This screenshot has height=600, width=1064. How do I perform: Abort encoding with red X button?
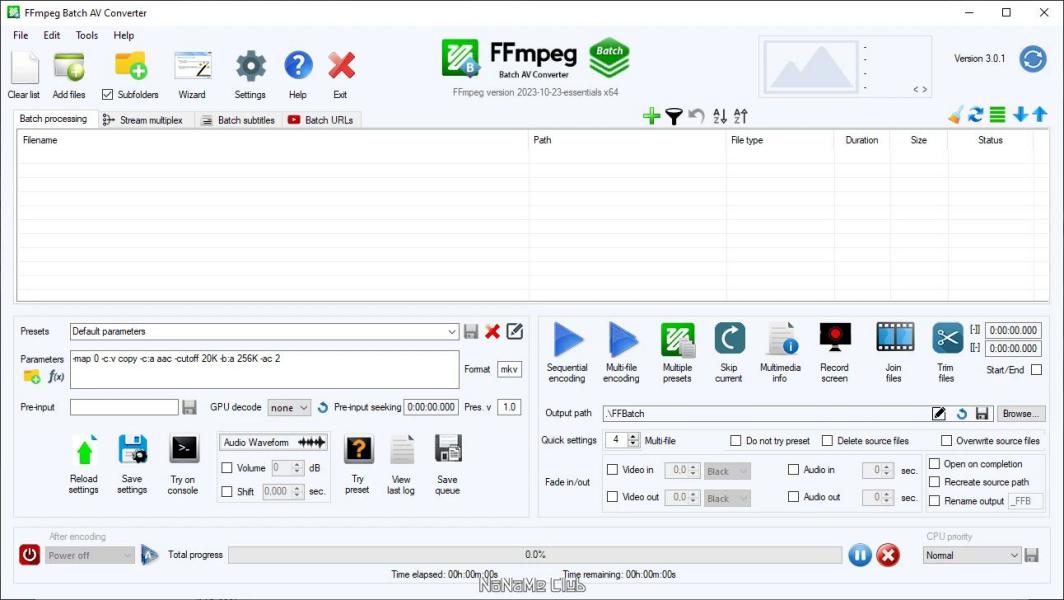[x=888, y=555]
